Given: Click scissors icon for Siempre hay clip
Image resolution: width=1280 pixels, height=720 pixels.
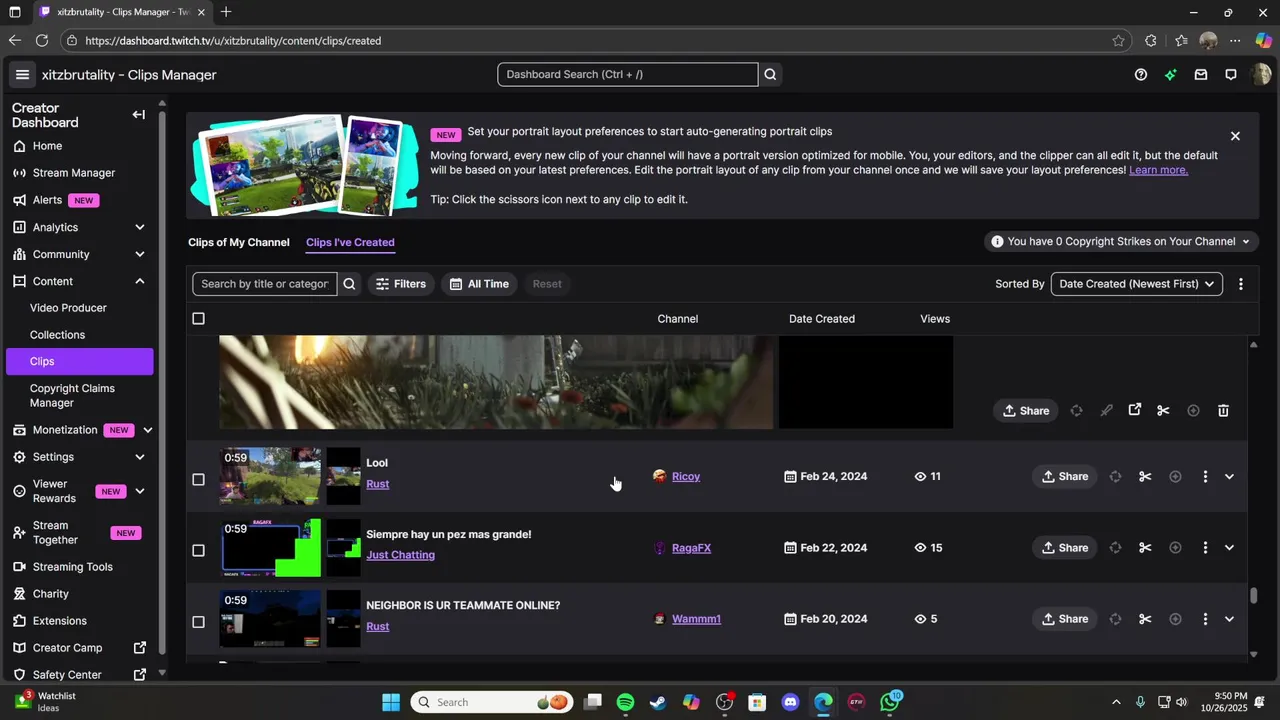Looking at the screenshot, I should point(1145,548).
